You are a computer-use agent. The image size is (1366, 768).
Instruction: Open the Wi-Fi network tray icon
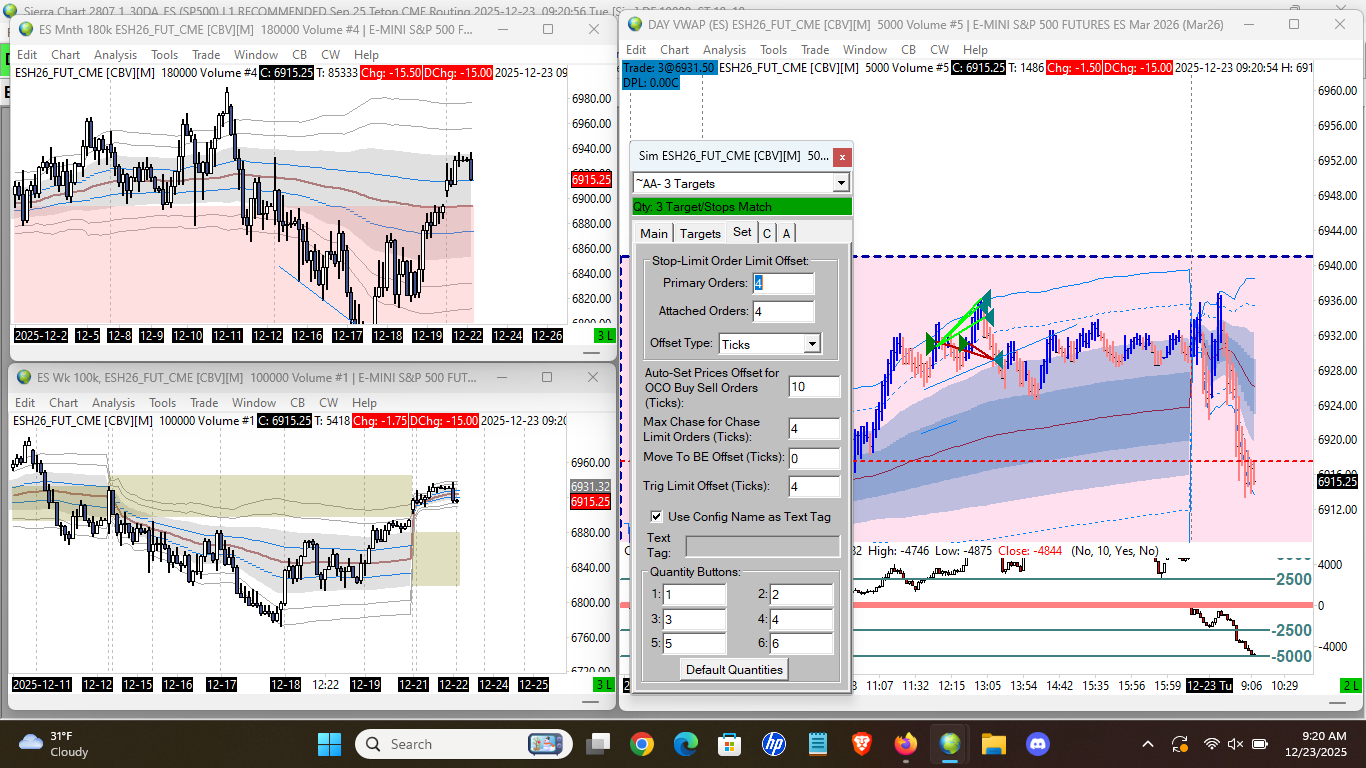(x=1212, y=744)
